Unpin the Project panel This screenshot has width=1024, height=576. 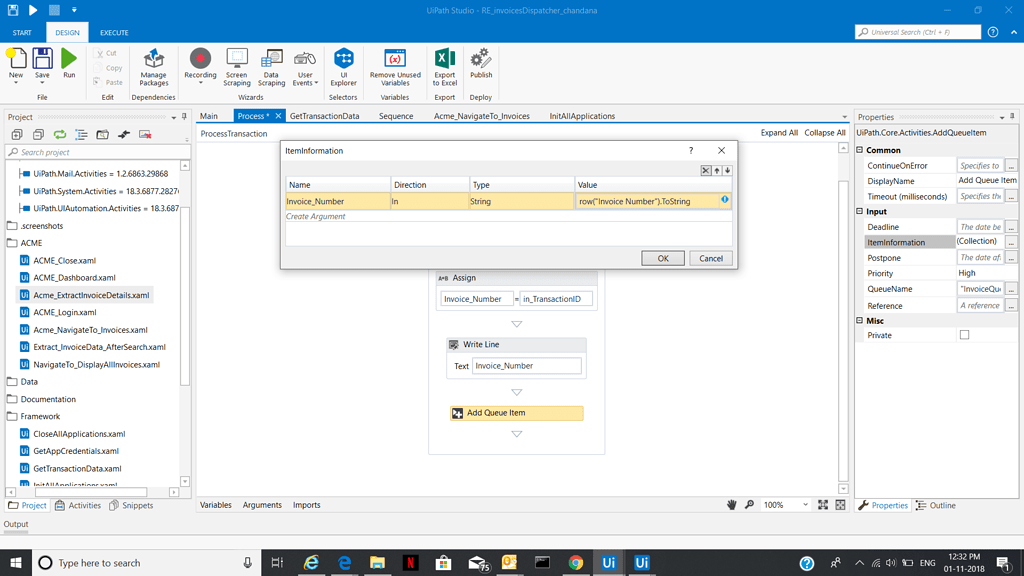183,116
